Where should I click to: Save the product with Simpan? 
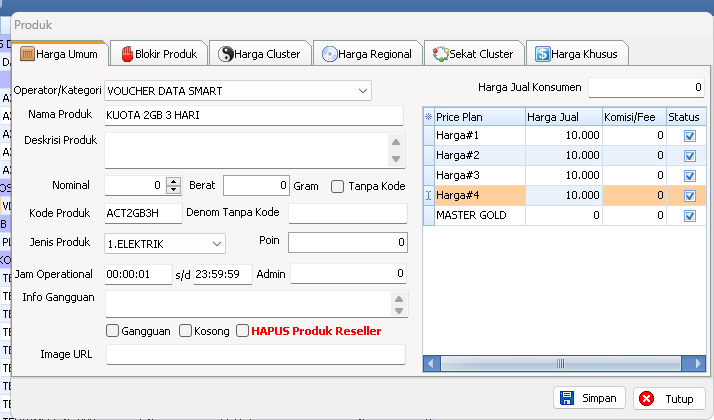coord(590,399)
